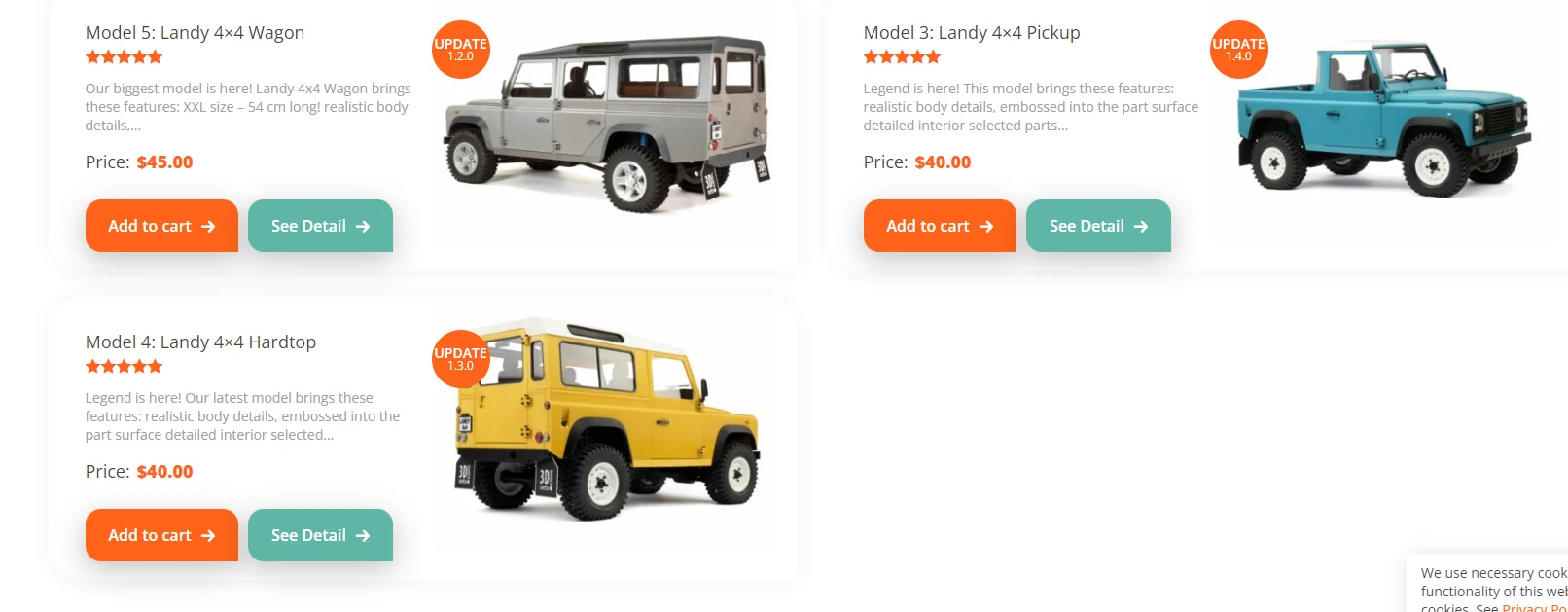Image resolution: width=1568 pixels, height=612 pixels.
Task: Click the Update 1.2.0 badge
Action: (x=461, y=50)
